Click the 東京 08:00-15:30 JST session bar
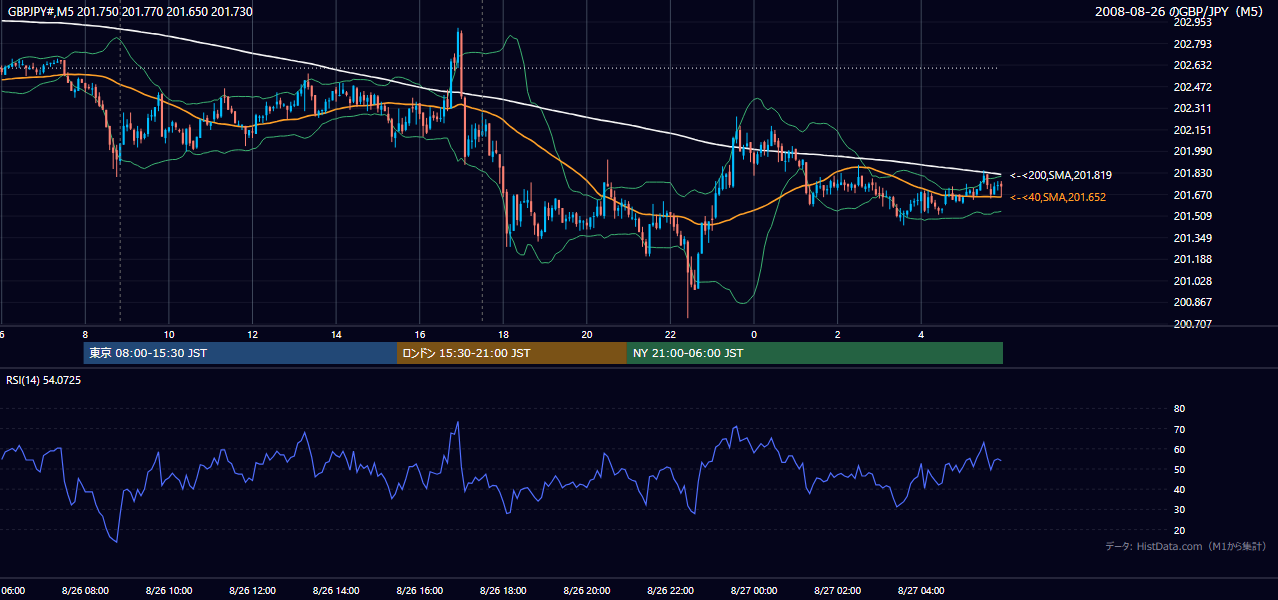Image resolution: width=1278 pixels, height=600 pixels. pyautogui.click(x=240, y=353)
